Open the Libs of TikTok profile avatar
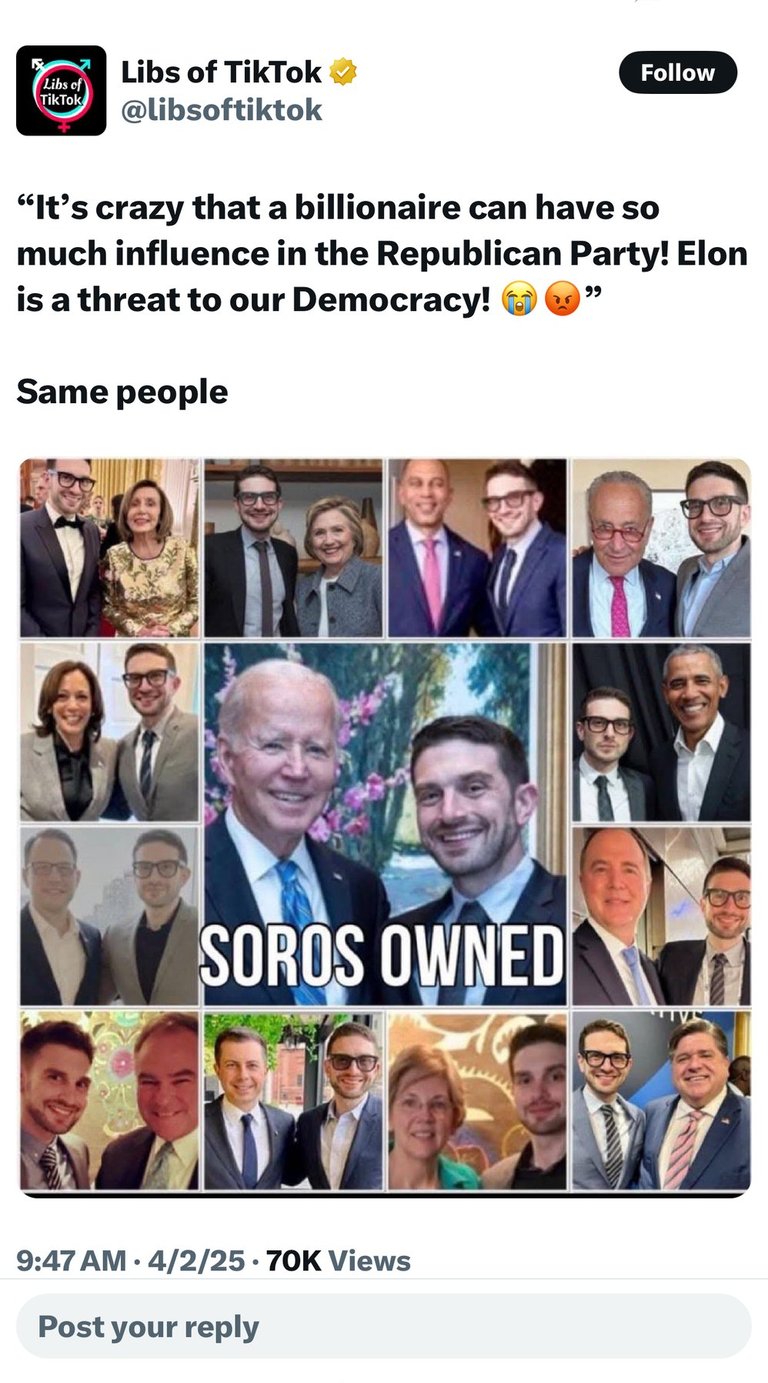The width and height of the screenshot is (768, 1383). (x=61, y=90)
